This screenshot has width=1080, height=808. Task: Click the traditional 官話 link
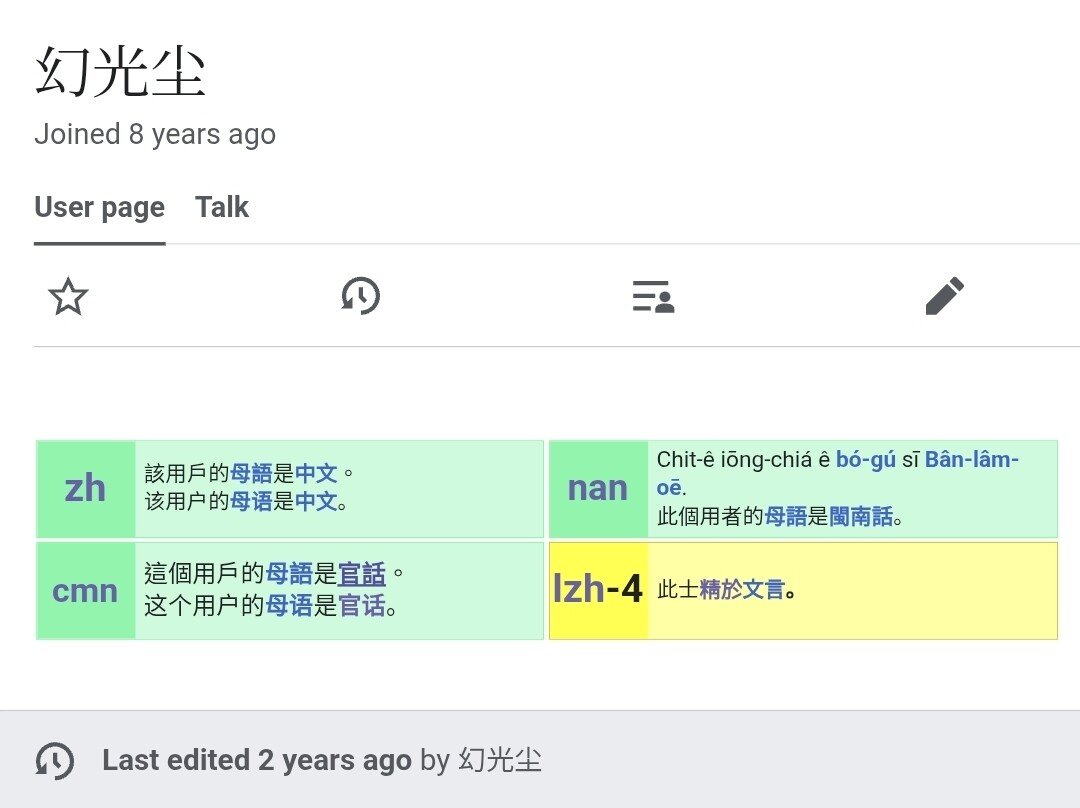tap(362, 574)
